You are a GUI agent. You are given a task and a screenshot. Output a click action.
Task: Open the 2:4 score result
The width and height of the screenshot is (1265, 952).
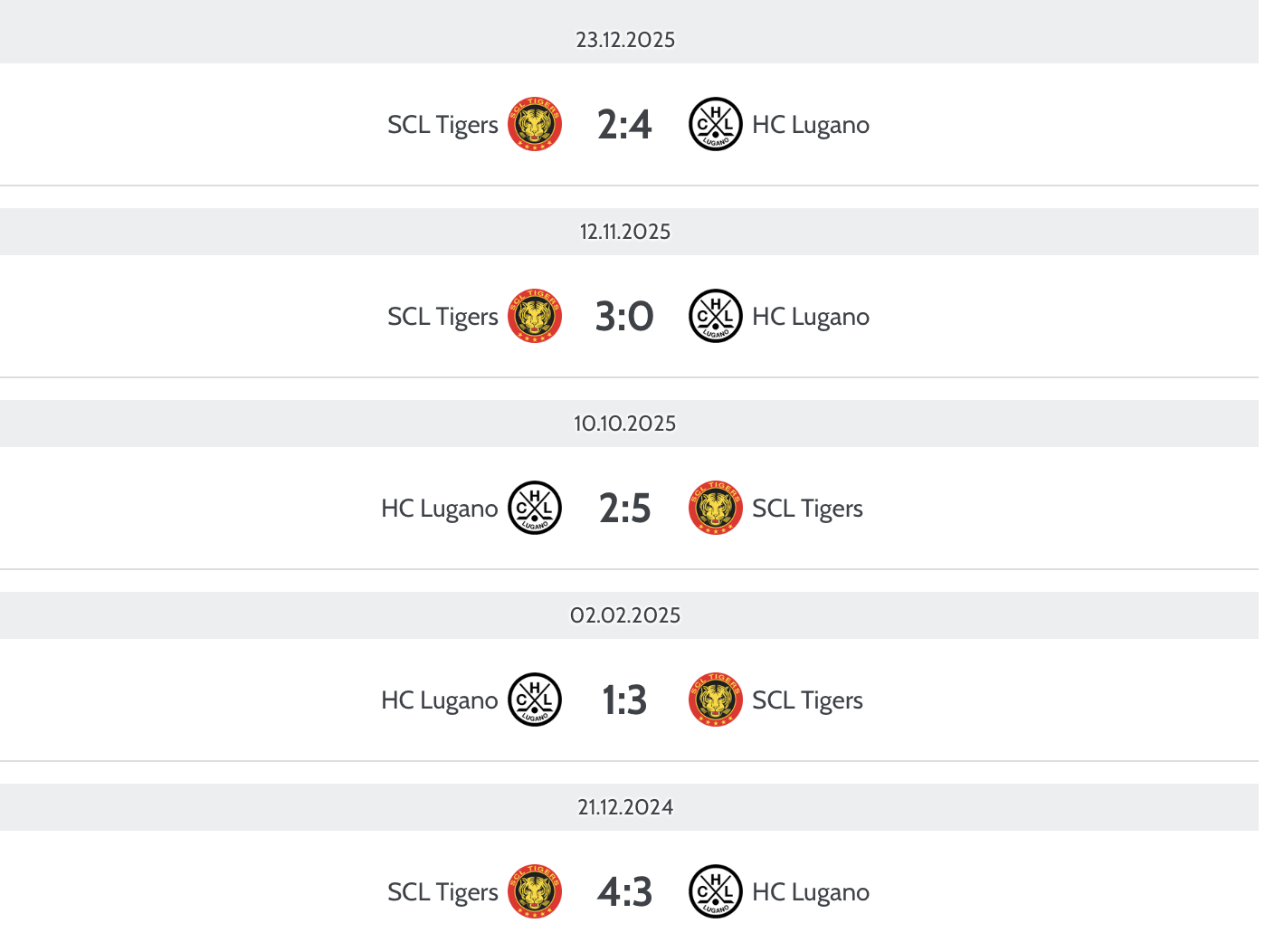[x=624, y=125]
